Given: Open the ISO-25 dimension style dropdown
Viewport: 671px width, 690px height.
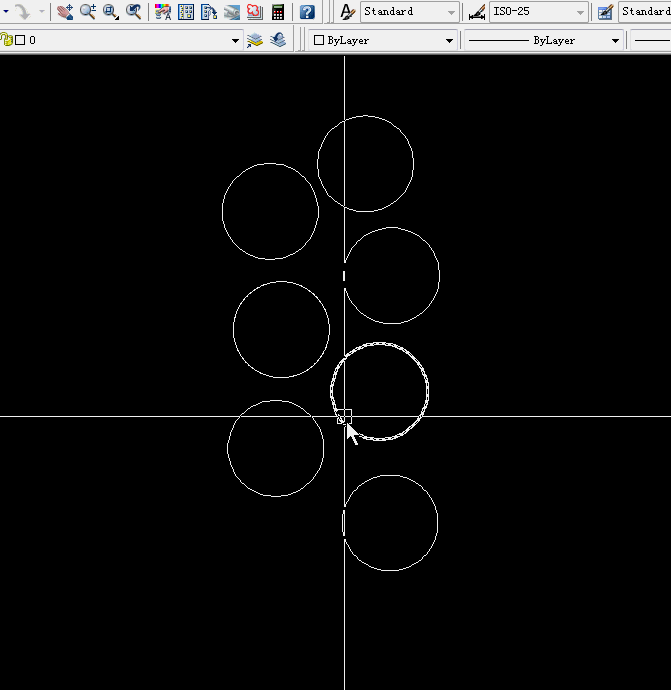Looking at the screenshot, I should (581, 12).
